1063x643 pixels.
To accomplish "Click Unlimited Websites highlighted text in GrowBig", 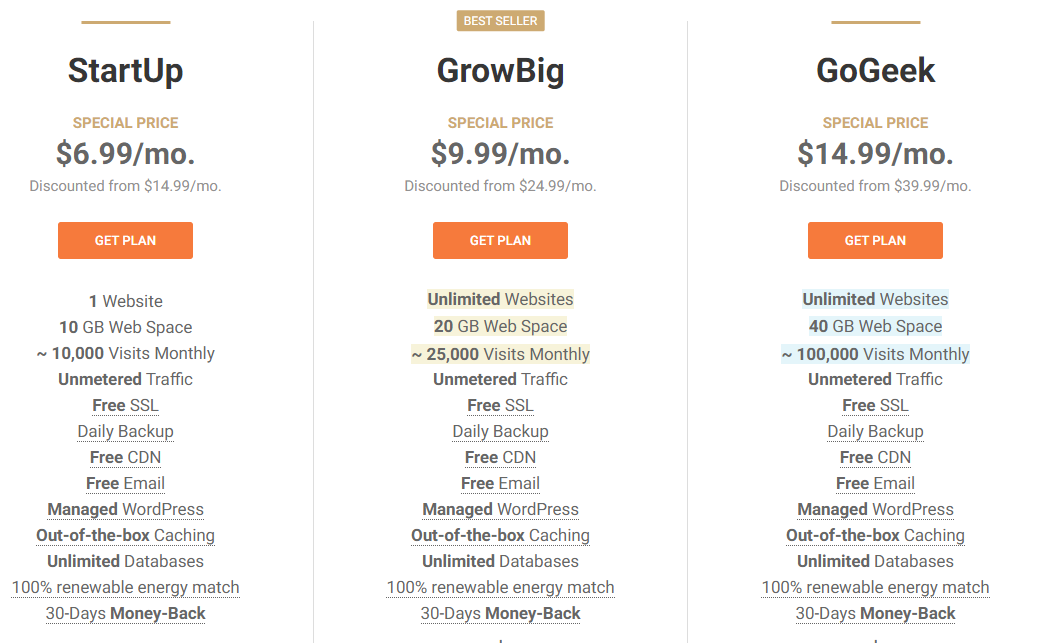I will (x=500, y=299).
